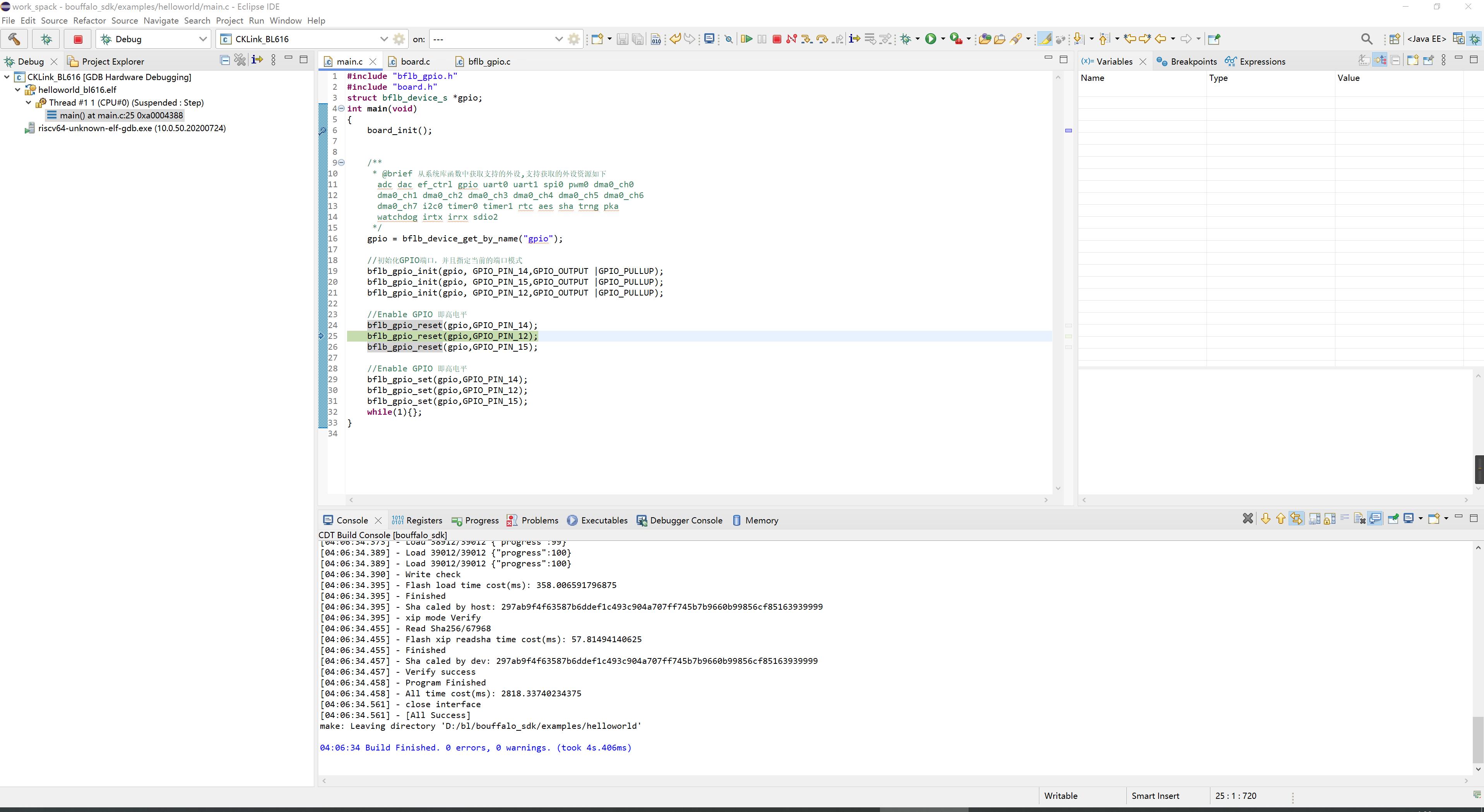Click the Resume debug button
1484x812 pixels.
click(746, 39)
